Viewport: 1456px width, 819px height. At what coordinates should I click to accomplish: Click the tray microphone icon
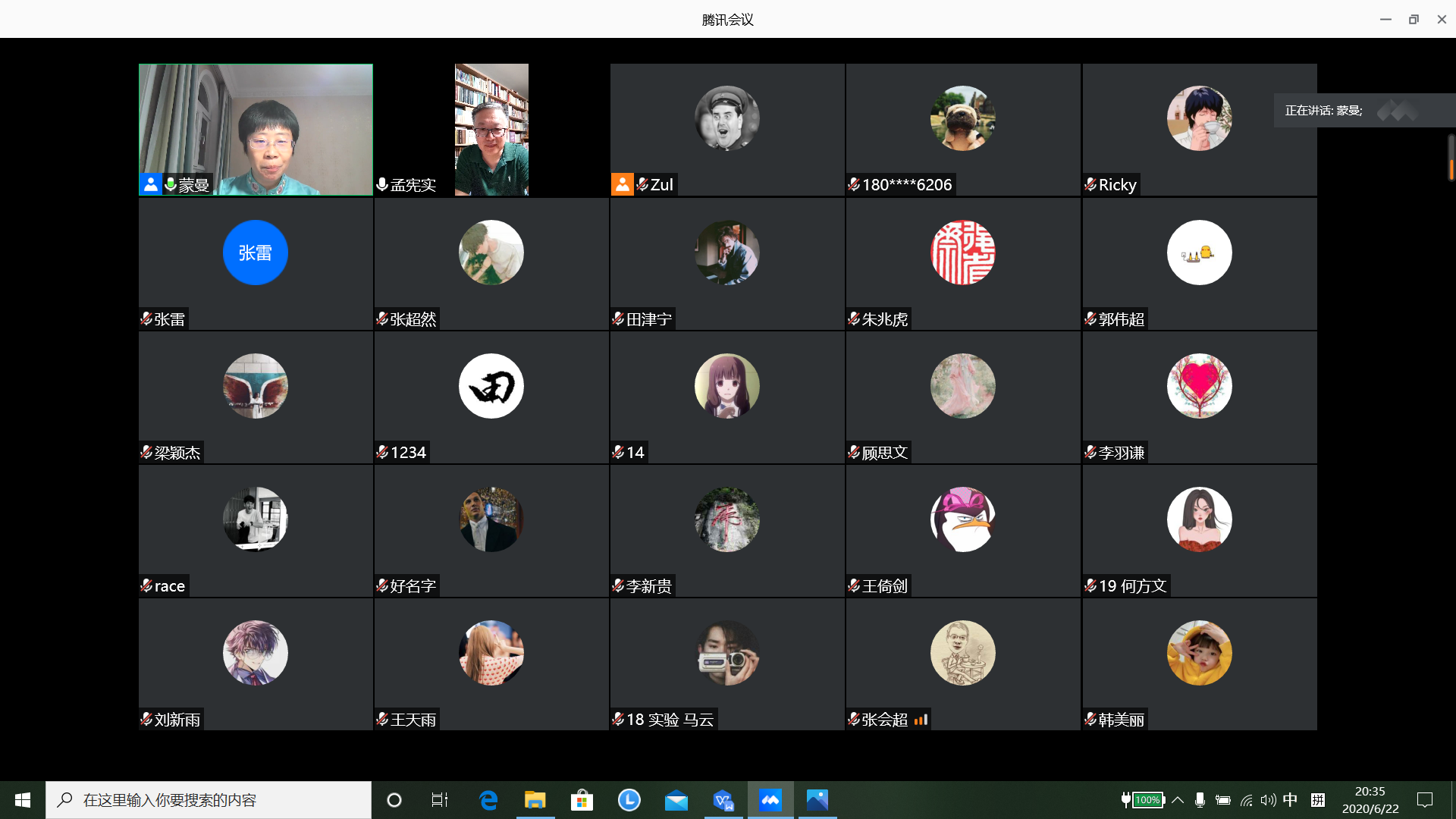point(1200,800)
